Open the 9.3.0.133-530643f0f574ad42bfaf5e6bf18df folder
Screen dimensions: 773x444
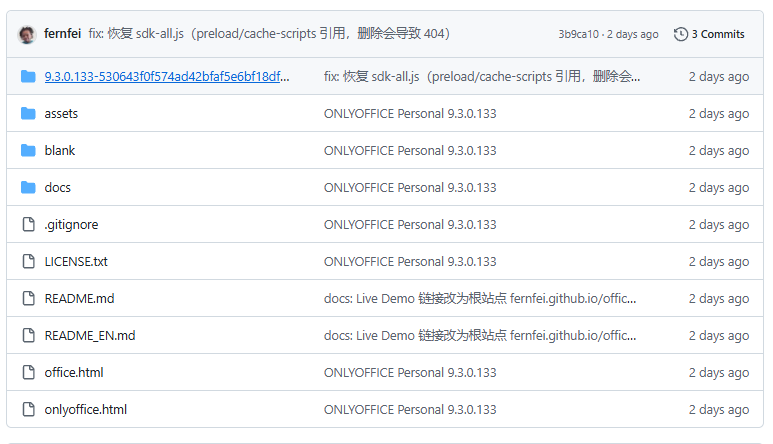point(167,76)
